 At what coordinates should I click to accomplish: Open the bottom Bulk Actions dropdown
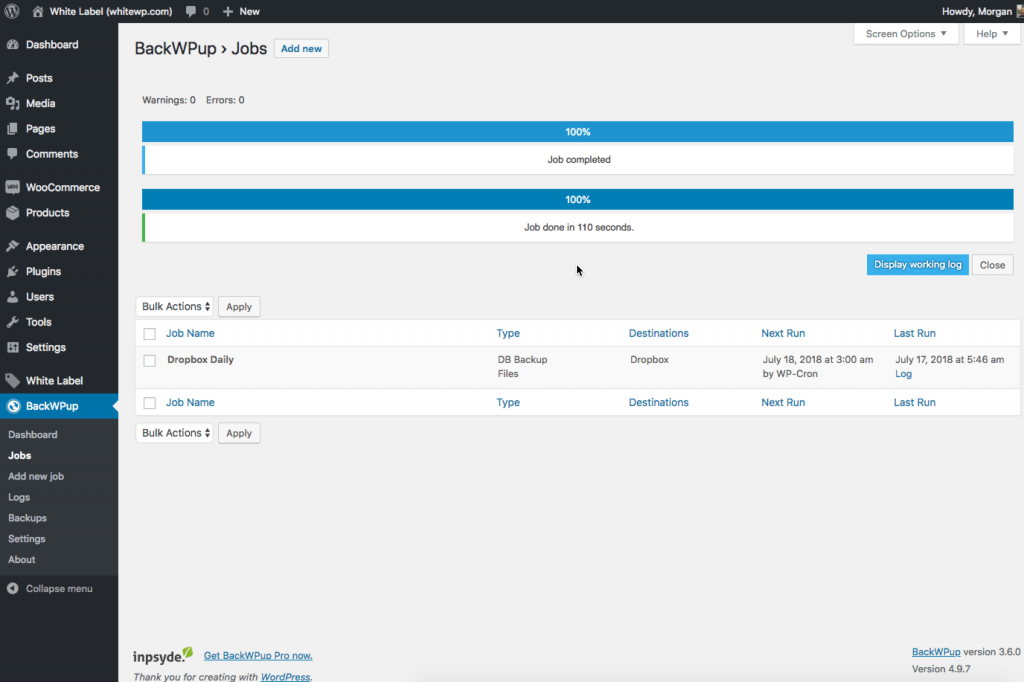[174, 433]
